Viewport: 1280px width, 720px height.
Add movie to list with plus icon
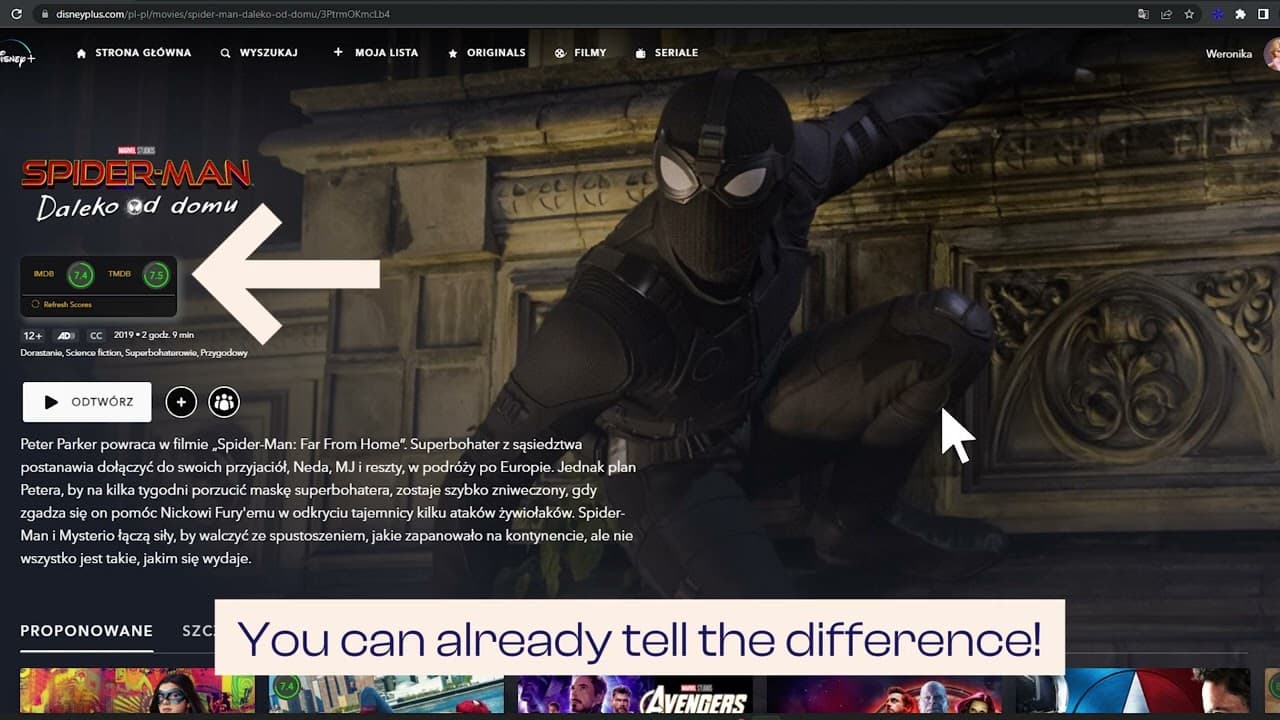tap(181, 402)
